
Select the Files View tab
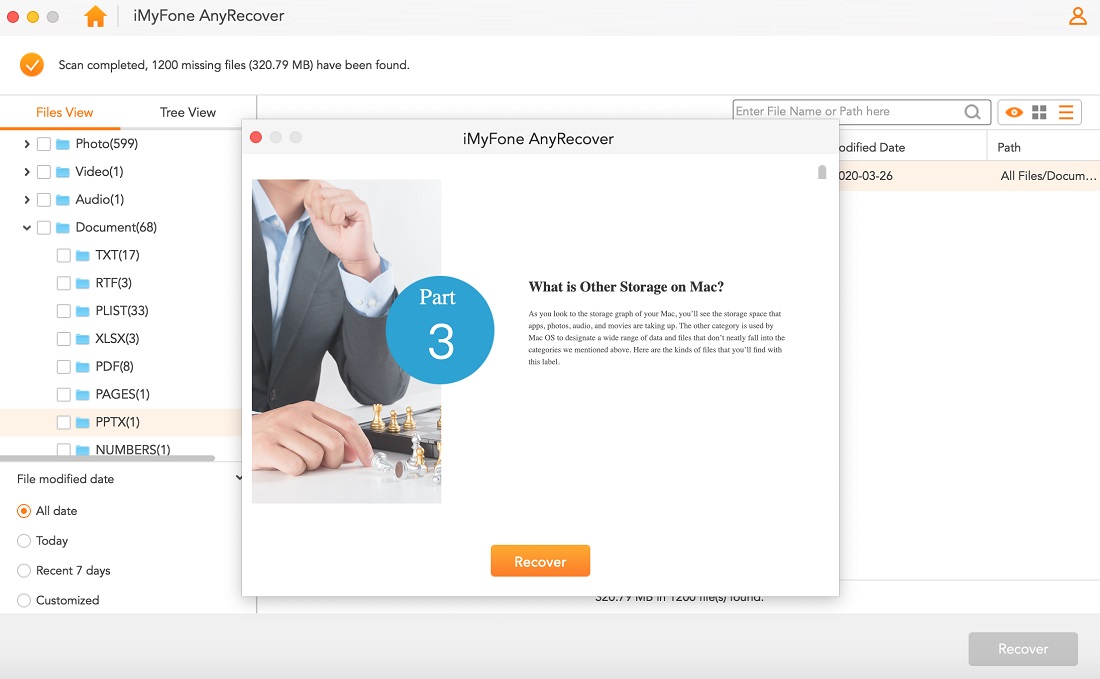(x=65, y=112)
